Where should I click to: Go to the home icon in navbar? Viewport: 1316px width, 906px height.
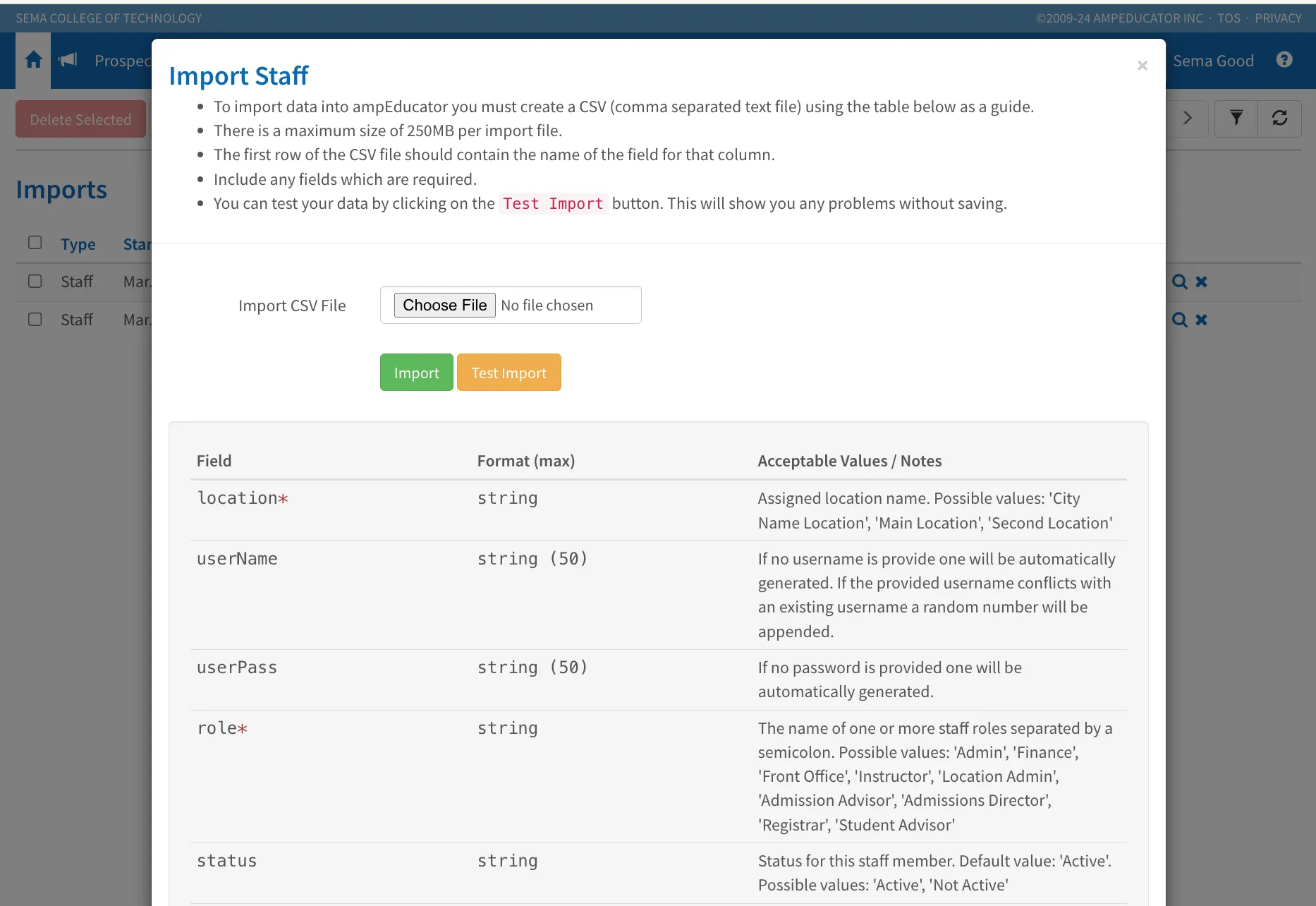click(x=33, y=61)
